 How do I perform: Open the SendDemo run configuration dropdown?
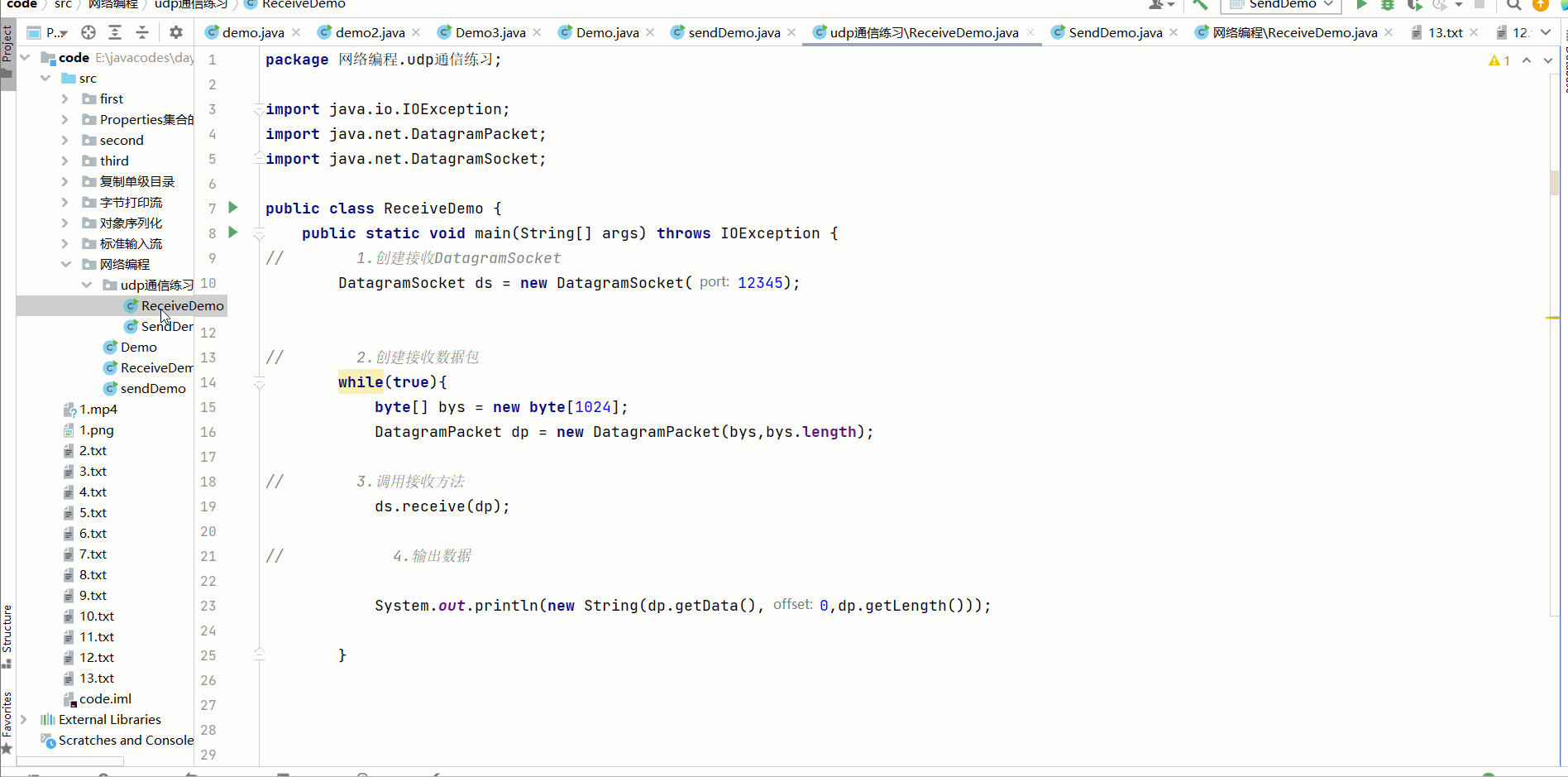point(1280,4)
